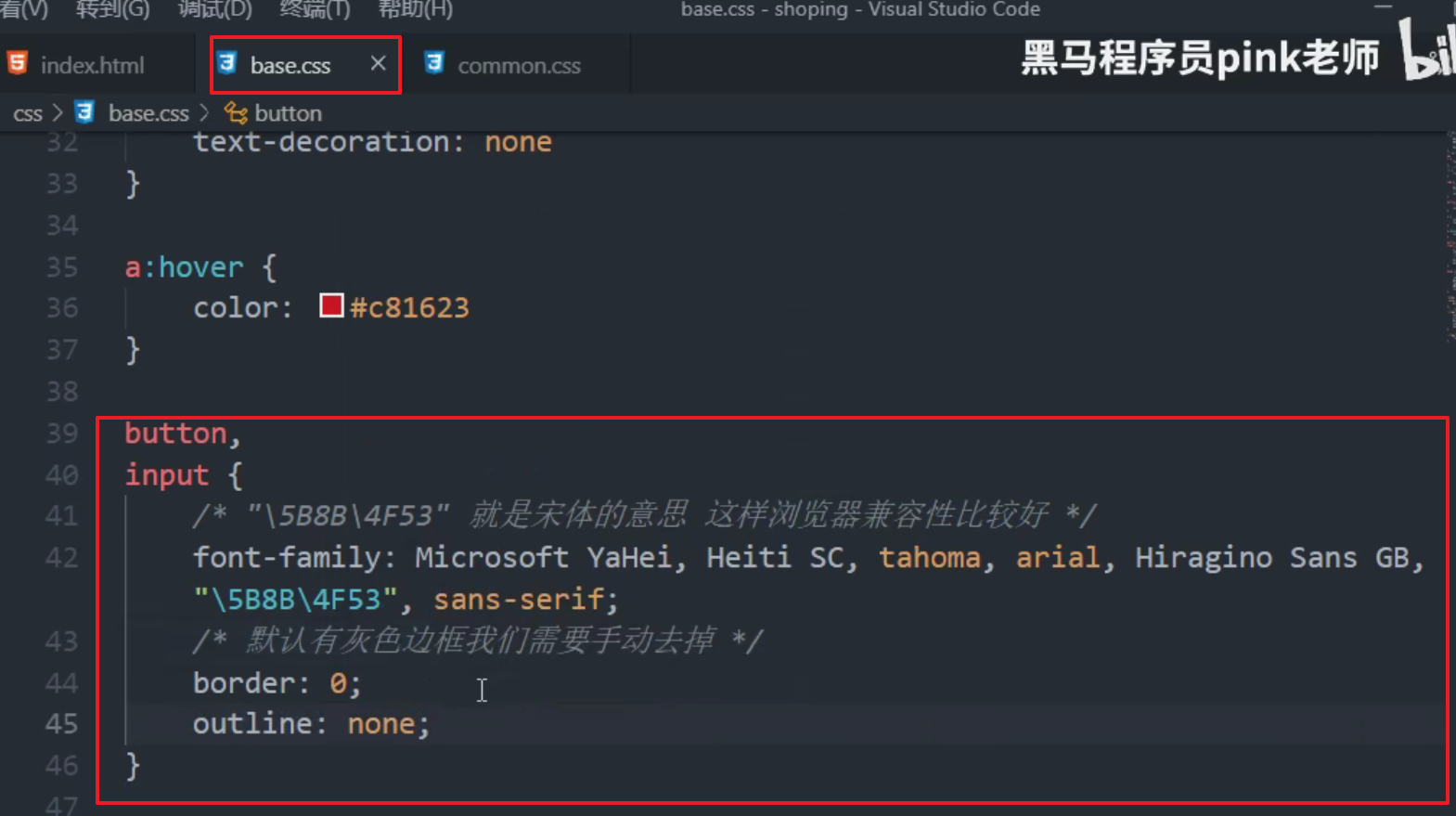The height and width of the screenshot is (816, 1456).
Task: Click the symbol icon before button breadcrumb
Action: pyautogui.click(x=236, y=113)
